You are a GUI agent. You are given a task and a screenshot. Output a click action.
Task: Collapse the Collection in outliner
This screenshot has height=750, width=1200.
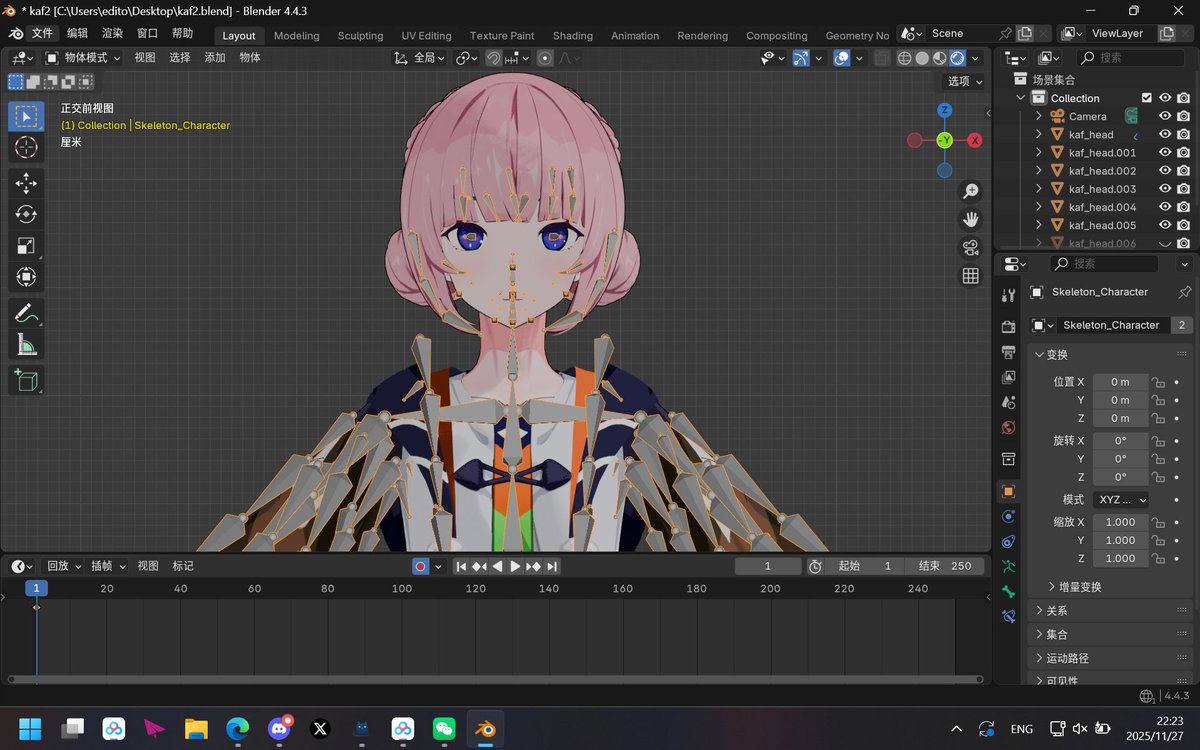click(1021, 98)
